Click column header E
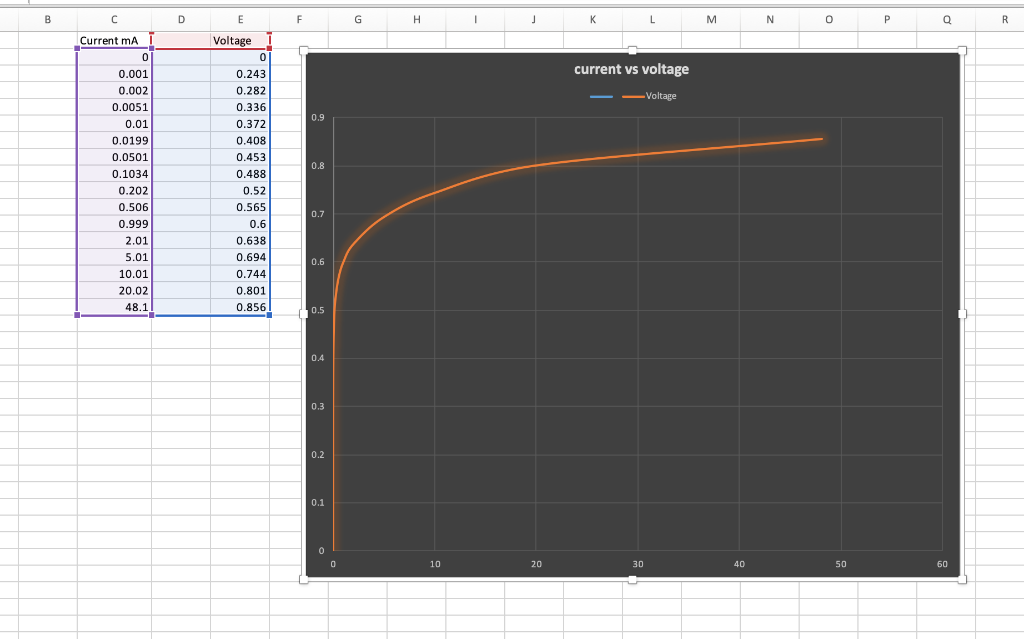Screen dimensions: 1024x639 coord(240,18)
